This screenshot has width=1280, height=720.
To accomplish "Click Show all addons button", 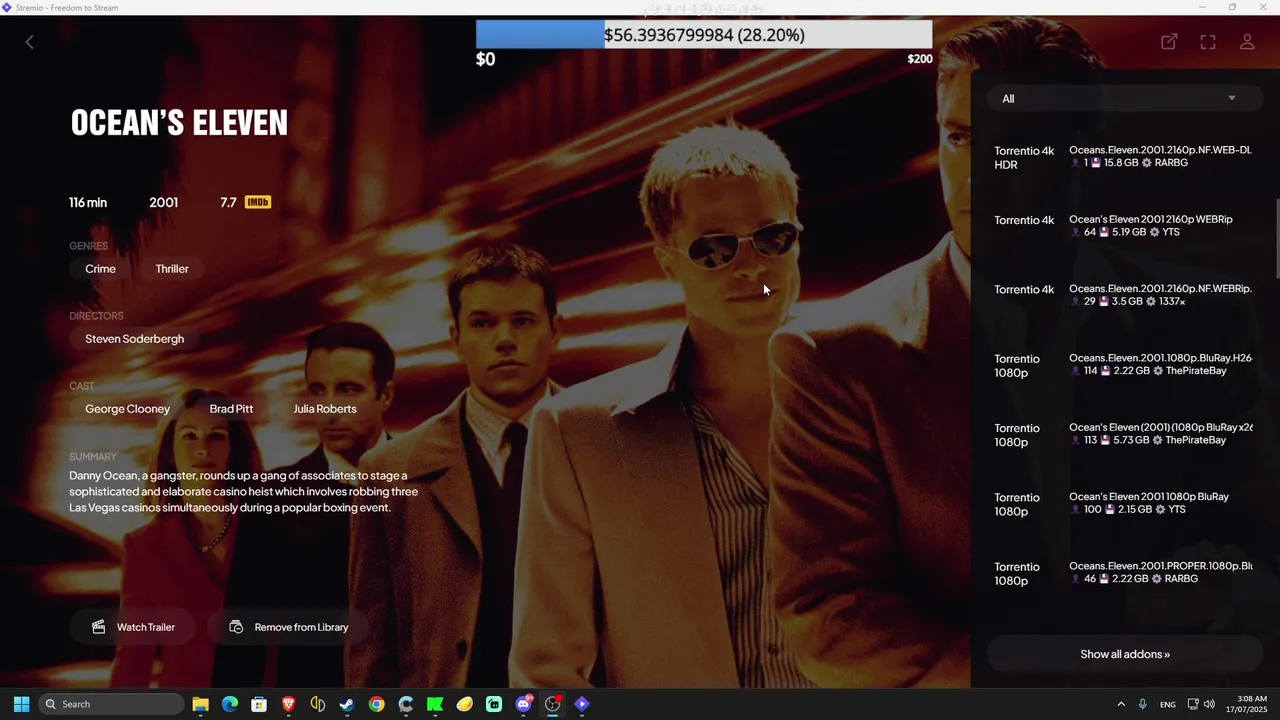I will click(x=1125, y=654).
